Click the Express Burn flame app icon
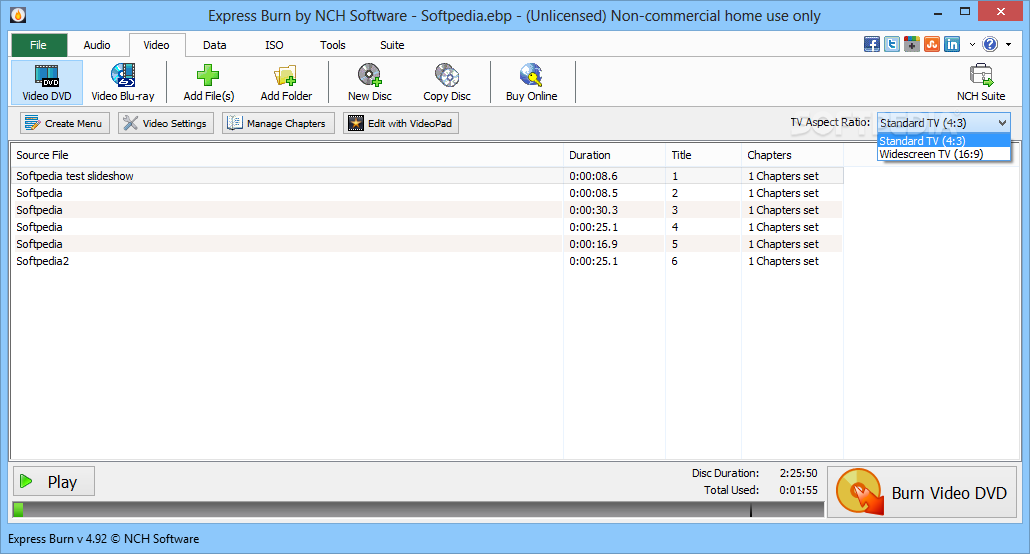 [18, 14]
